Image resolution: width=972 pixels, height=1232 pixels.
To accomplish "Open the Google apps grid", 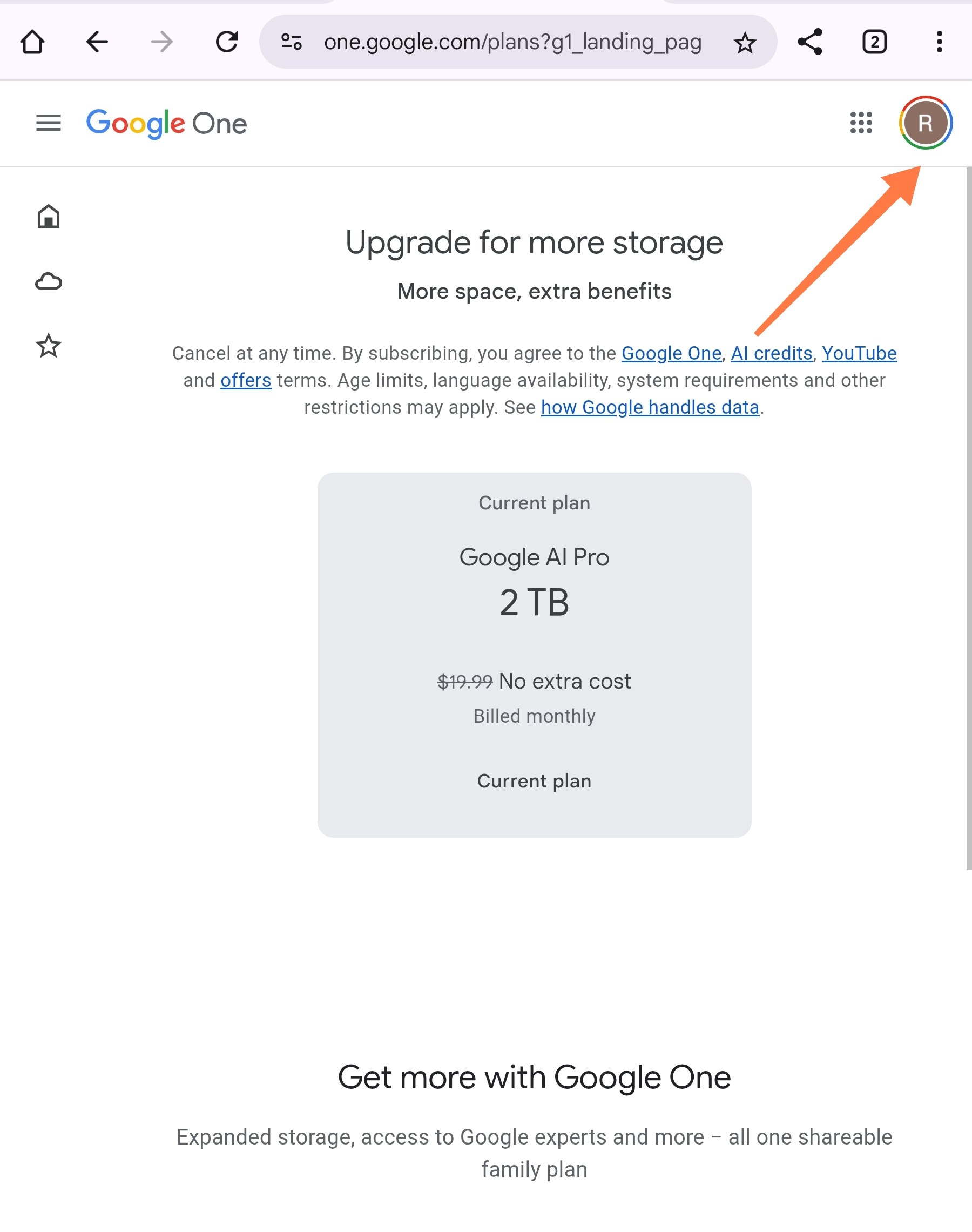I will click(861, 123).
